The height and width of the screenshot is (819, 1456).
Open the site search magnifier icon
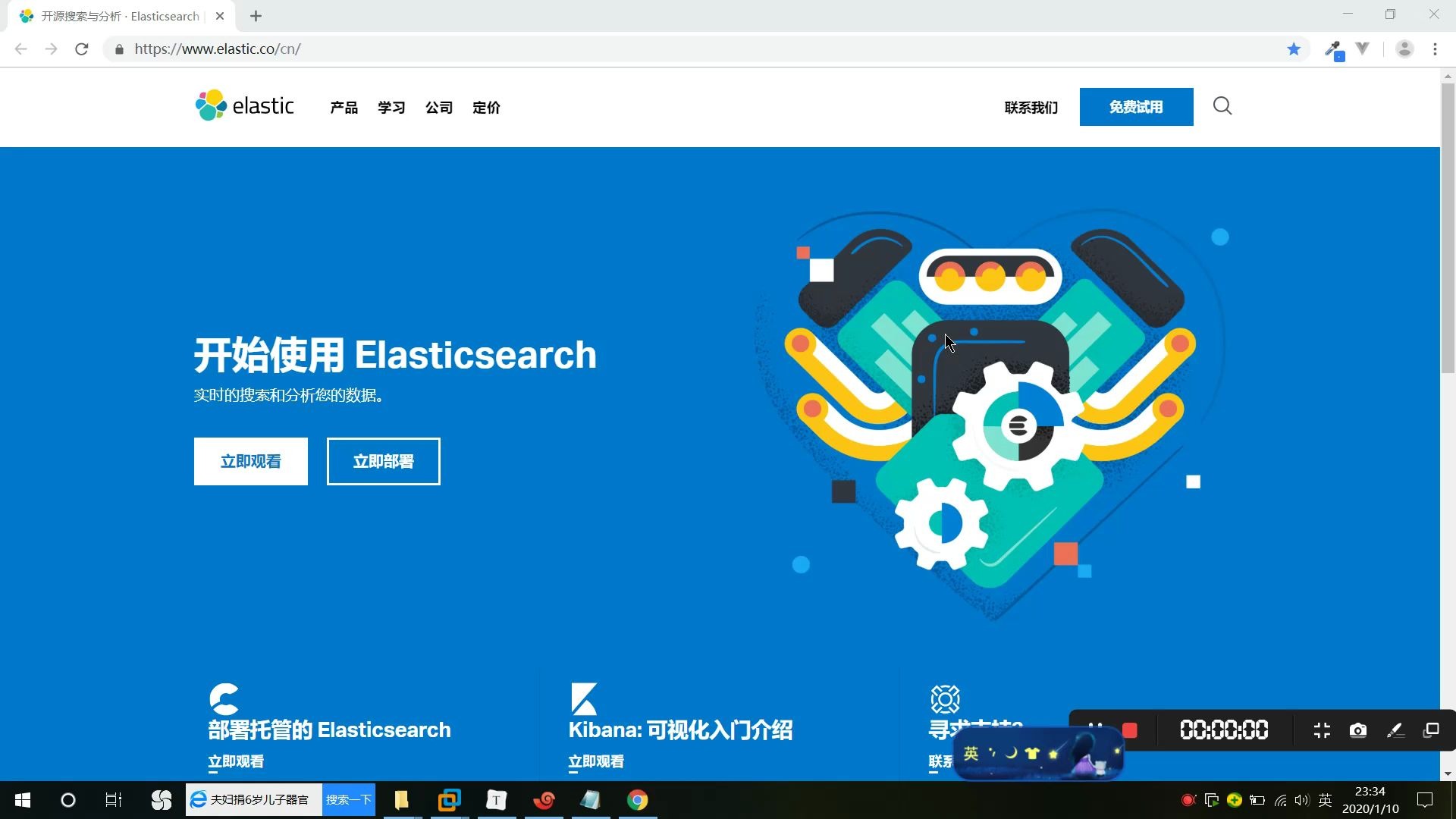[1222, 106]
